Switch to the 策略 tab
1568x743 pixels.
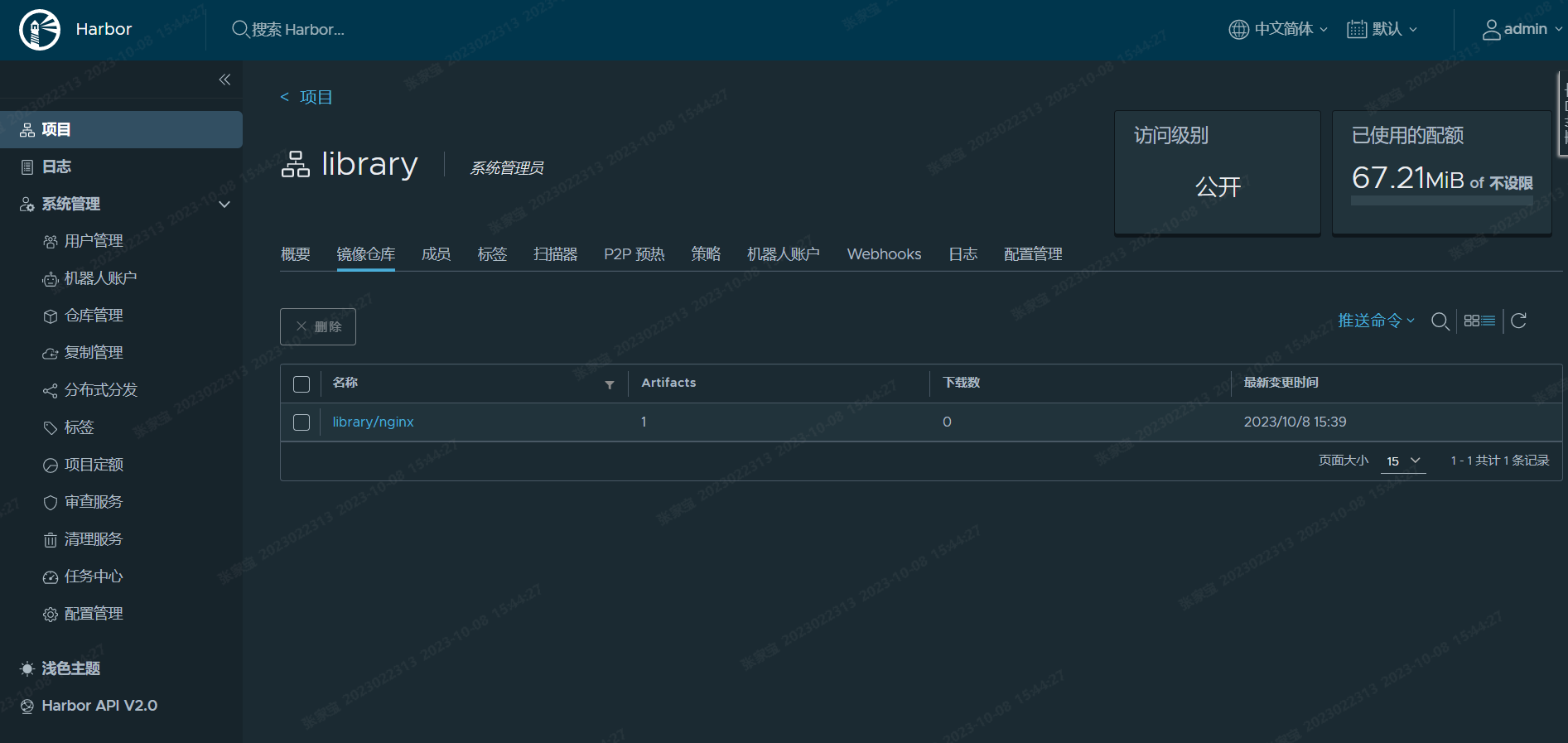pyautogui.click(x=706, y=254)
